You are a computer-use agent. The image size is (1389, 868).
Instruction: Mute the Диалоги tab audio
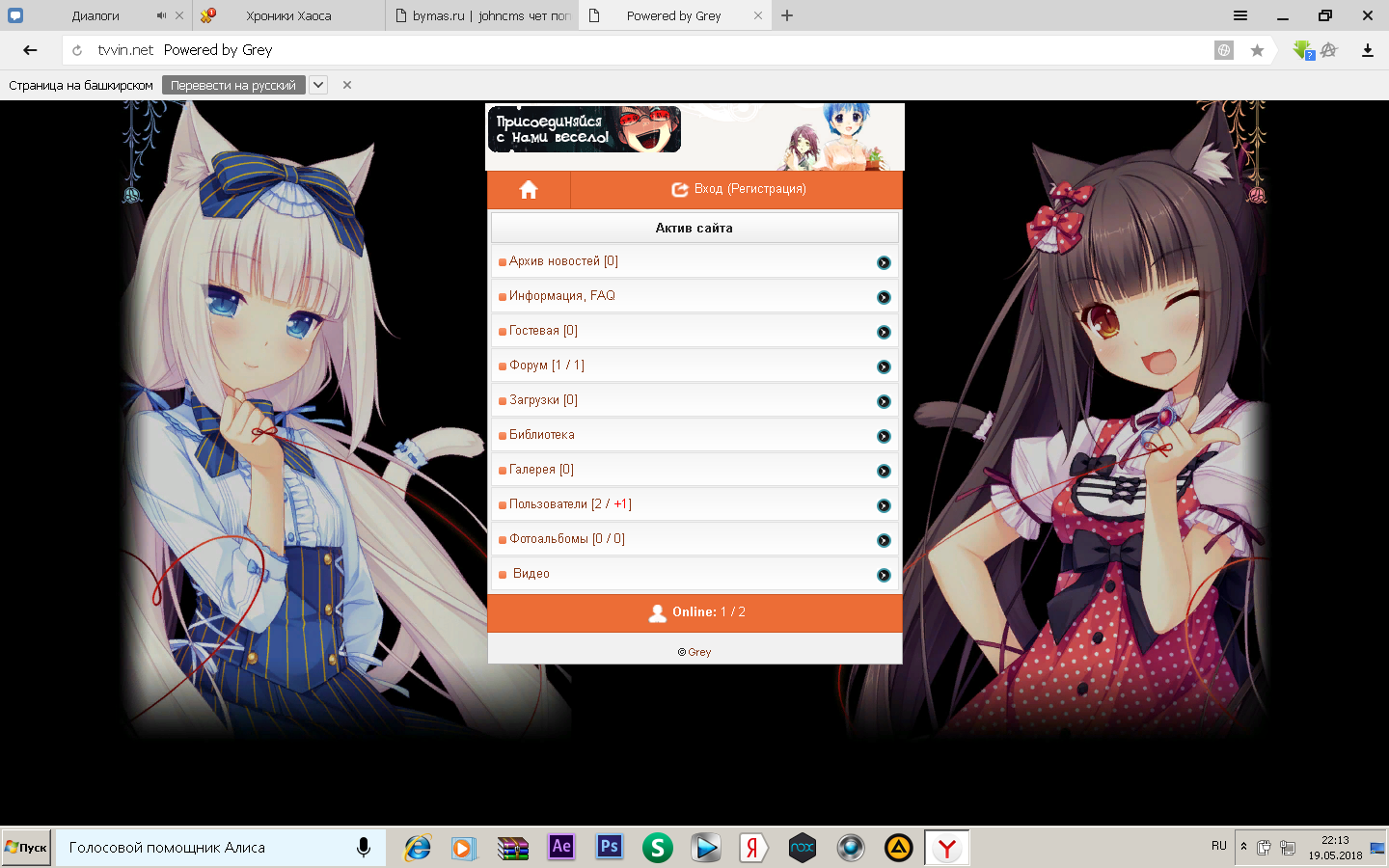(x=161, y=15)
